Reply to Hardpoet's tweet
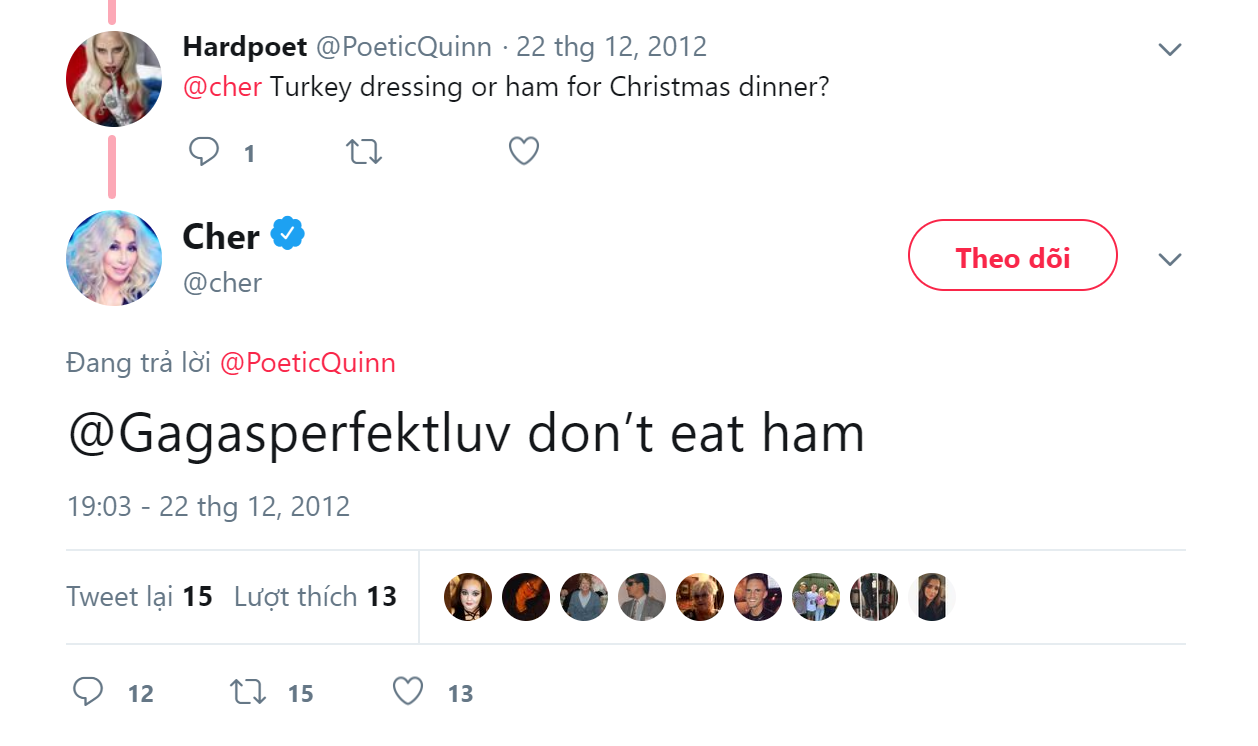 click(204, 152)
